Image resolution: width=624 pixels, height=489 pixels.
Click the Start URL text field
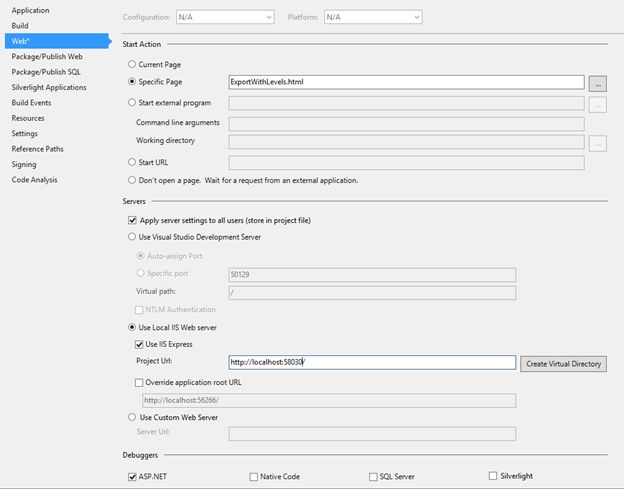tap(406, 163)
